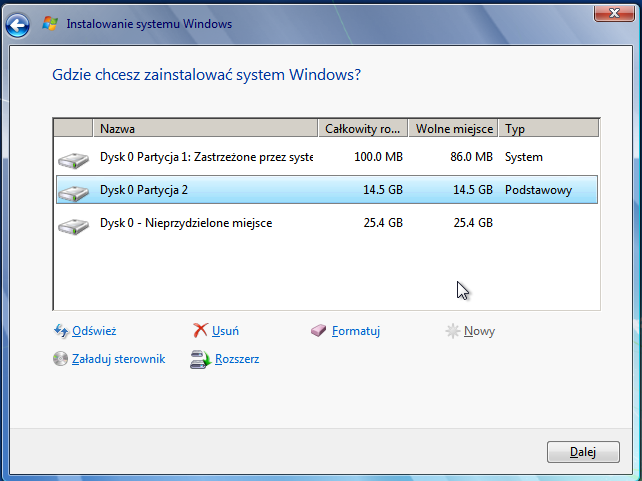Click the drive icon for Partycja 1
Viewport: 642px width, 481px height.
point(73,160)
